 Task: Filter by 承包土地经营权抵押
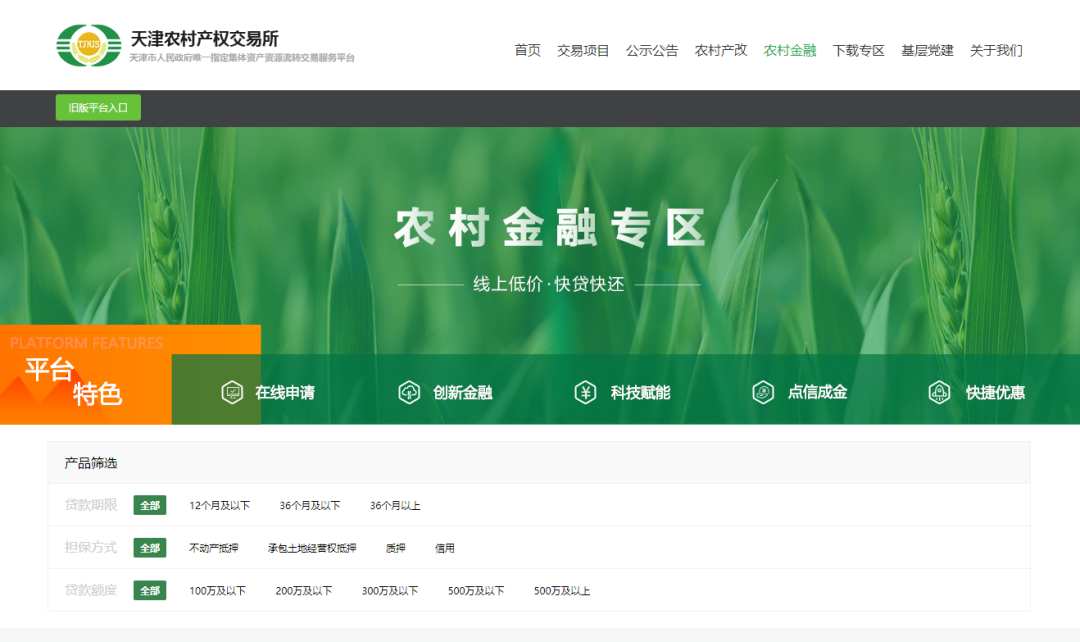(311, 548)
